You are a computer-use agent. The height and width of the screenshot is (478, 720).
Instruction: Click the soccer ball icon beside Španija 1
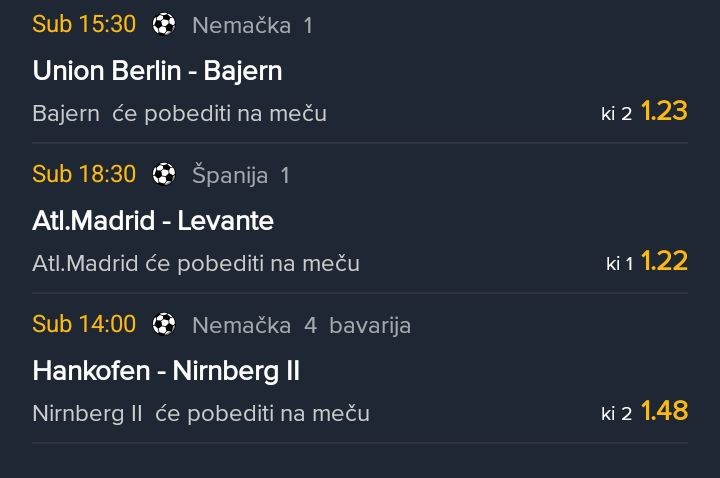[164, 175]
